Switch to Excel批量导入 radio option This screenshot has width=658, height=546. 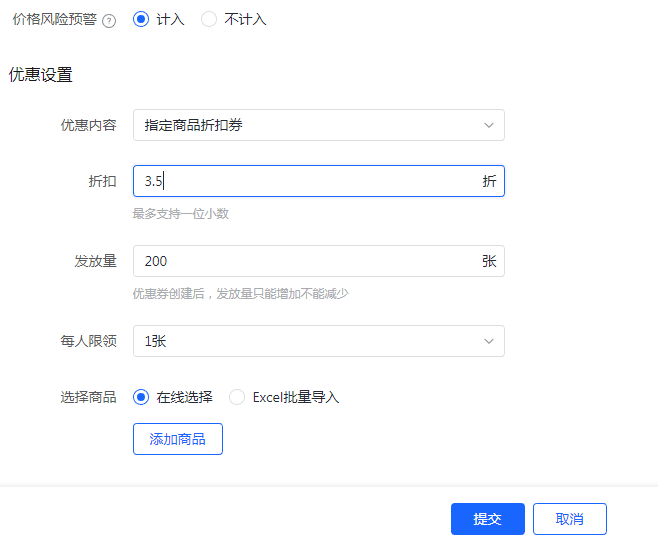237,397
